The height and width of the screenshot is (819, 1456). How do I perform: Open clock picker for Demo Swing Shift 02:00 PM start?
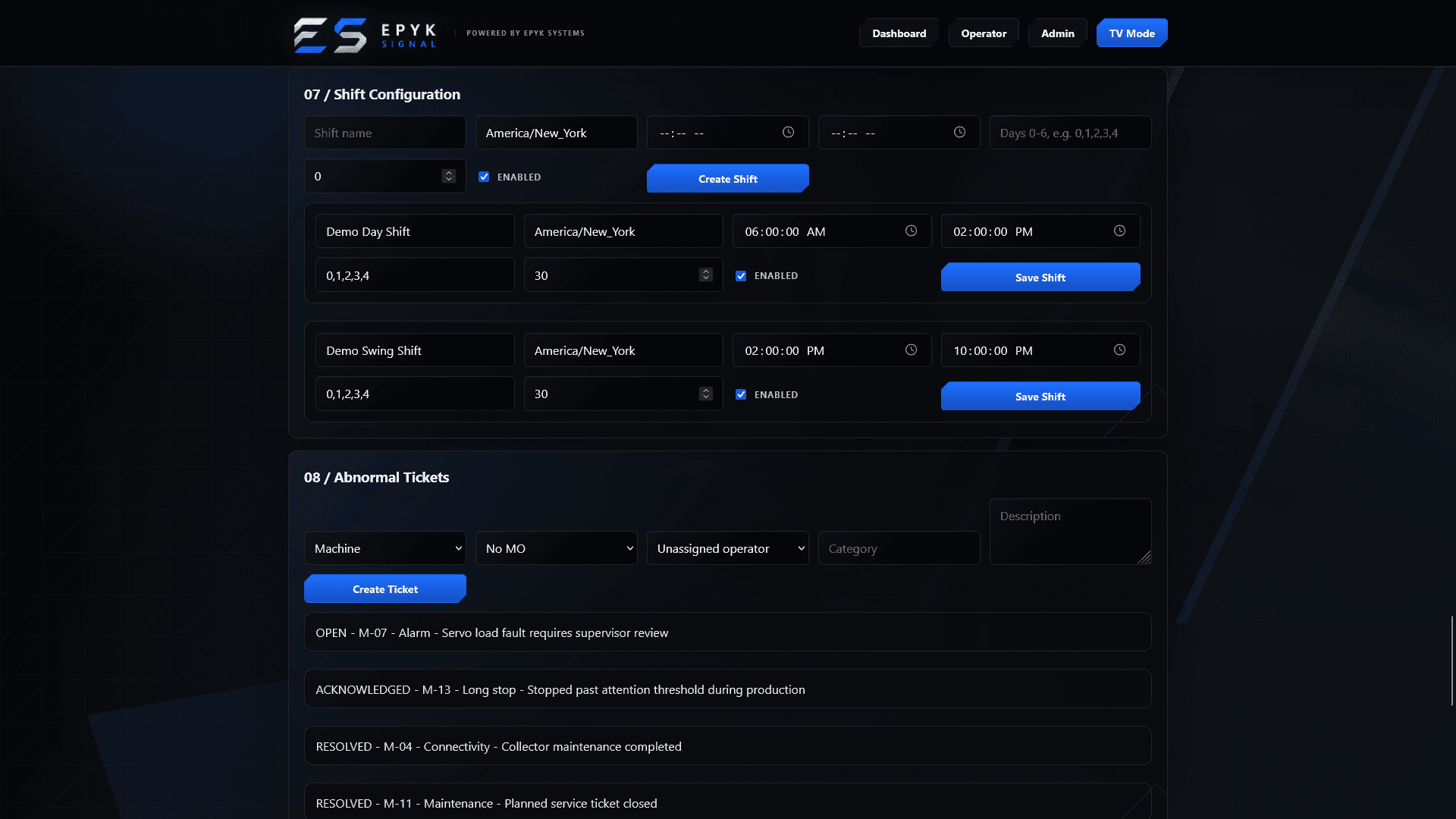click(911, 350)
